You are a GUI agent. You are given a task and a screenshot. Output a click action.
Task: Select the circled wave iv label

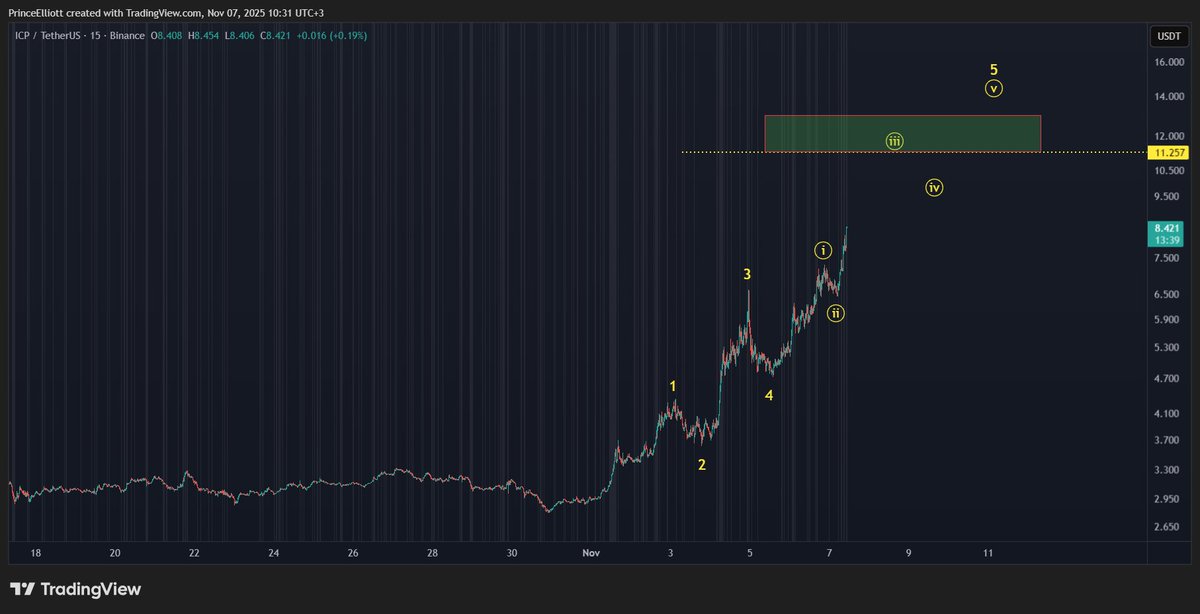click(934, 187)
